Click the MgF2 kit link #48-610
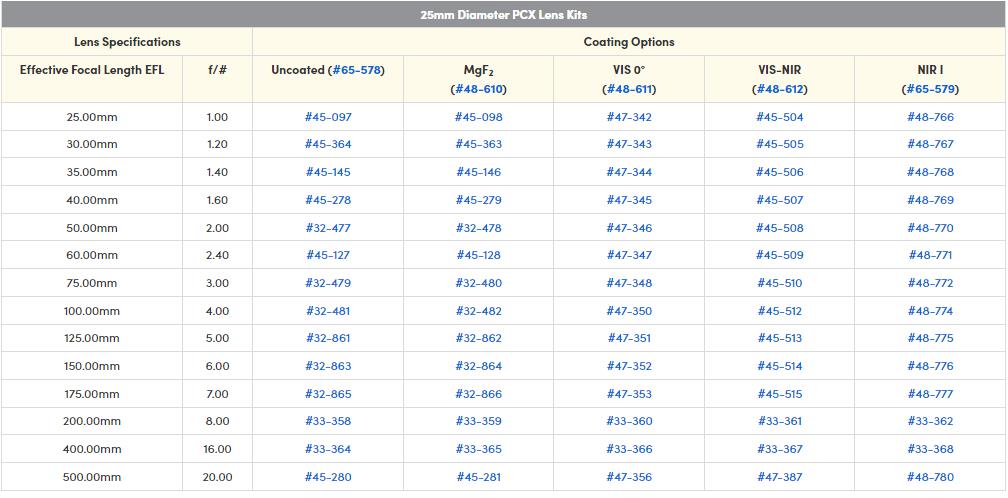 click(478, 89)
